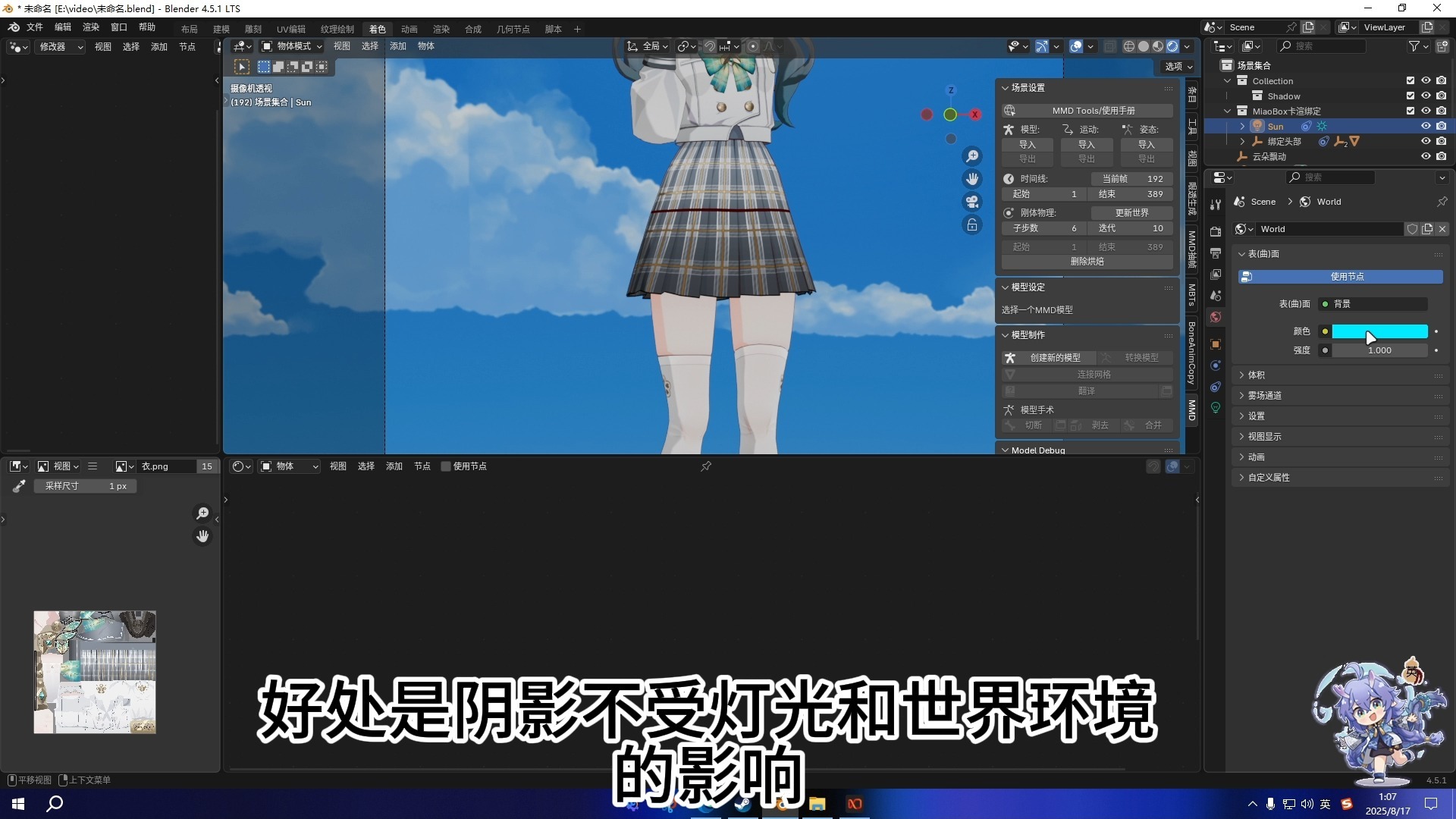
Task: Disable Shadow collection in renders
Action: (1442, 96)
